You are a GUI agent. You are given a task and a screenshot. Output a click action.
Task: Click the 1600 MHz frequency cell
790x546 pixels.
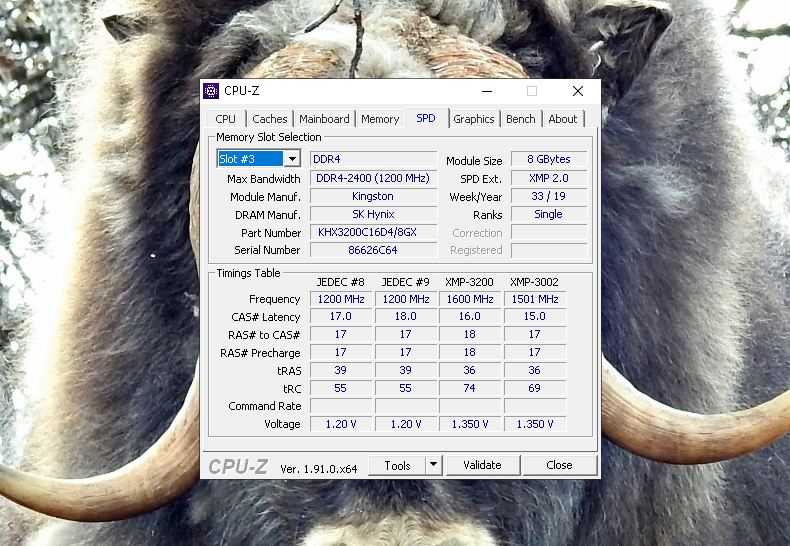tap(470, 299)
